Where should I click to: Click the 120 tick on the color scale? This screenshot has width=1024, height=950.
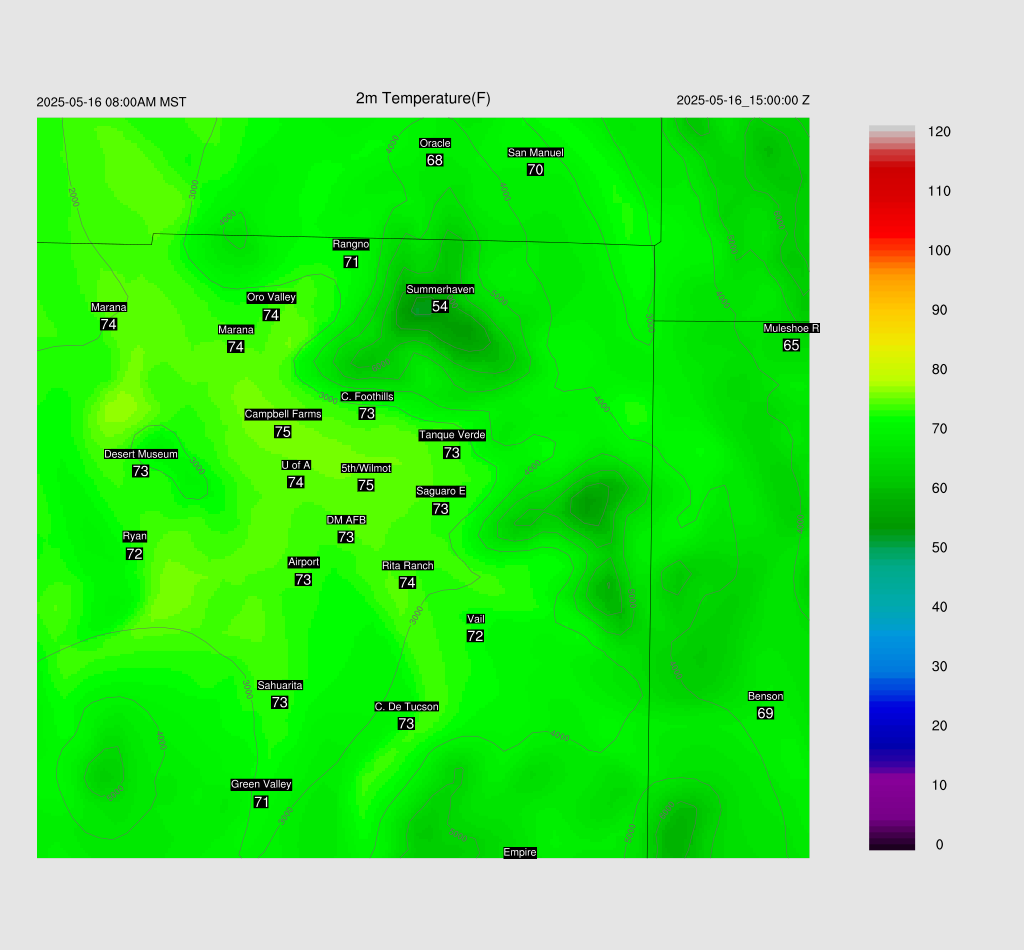[939, 131]
